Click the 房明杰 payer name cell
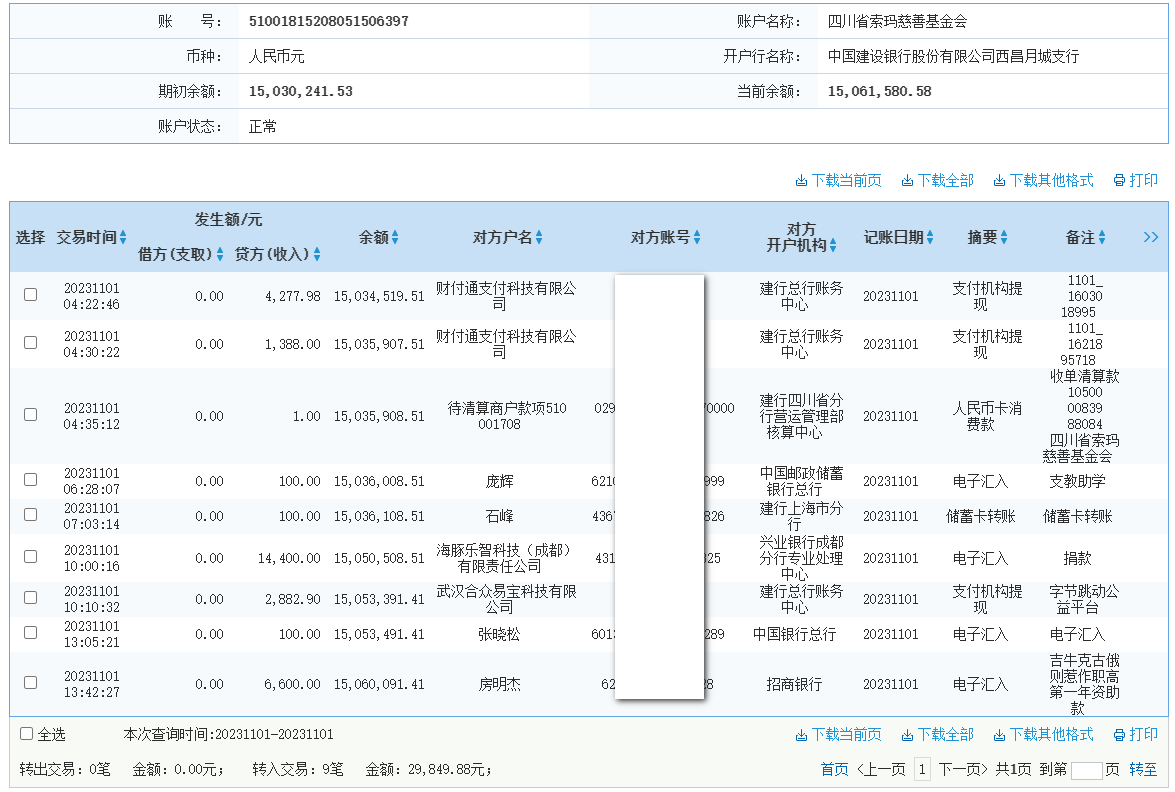Viewport: 1175px width, 792px height. [499, 684]
